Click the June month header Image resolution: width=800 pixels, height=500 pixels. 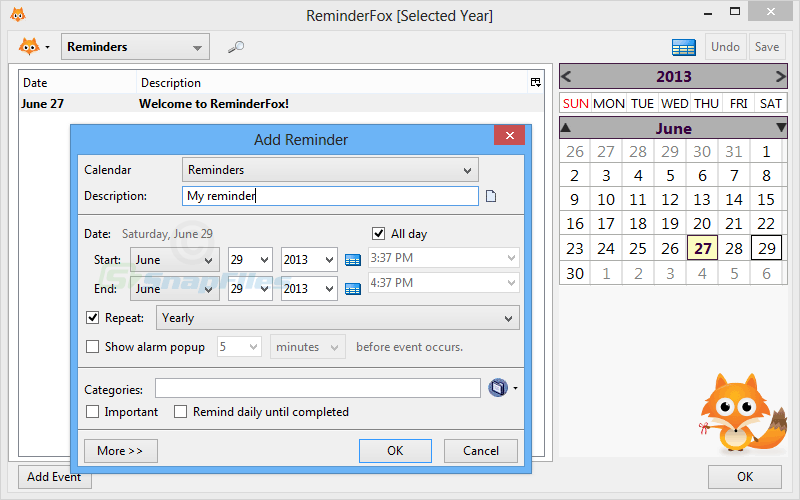coord(673,128)
